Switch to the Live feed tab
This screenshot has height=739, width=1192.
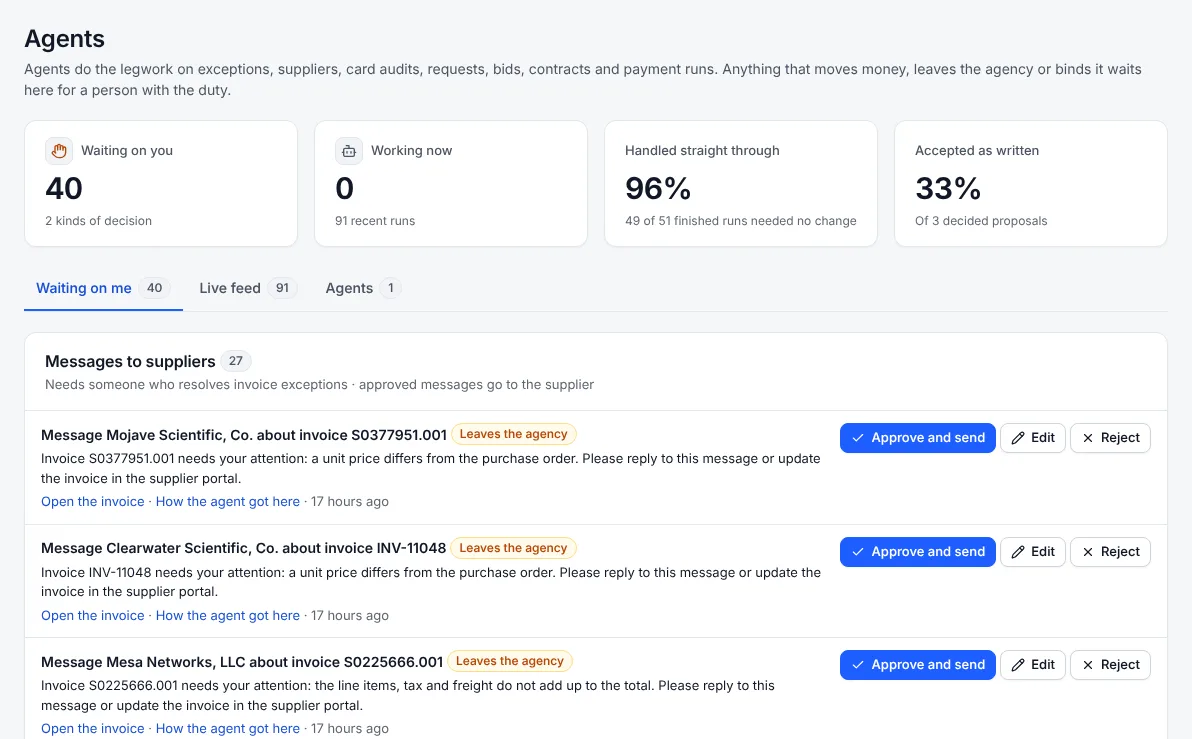(247, 288)
